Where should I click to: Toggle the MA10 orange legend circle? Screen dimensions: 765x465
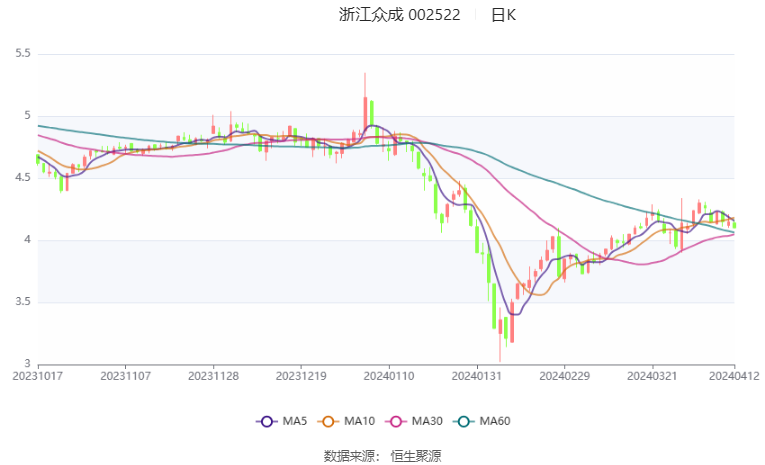(328, 422)
